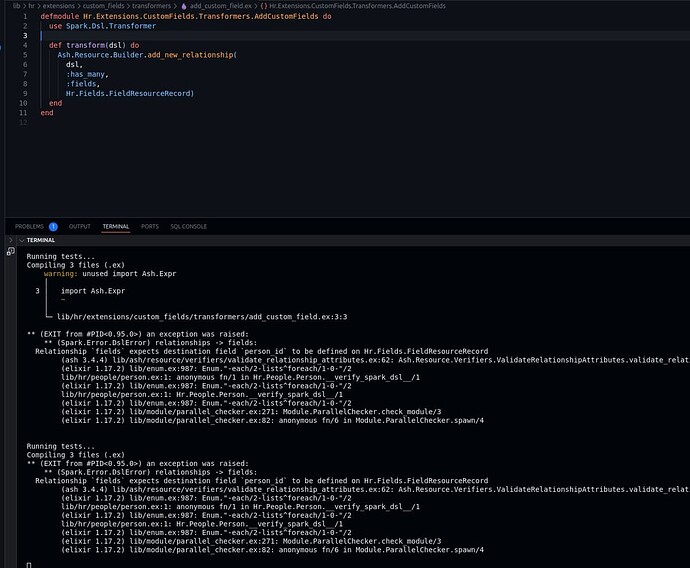Click the Elixir drop icon in breadcrumb

184,6
